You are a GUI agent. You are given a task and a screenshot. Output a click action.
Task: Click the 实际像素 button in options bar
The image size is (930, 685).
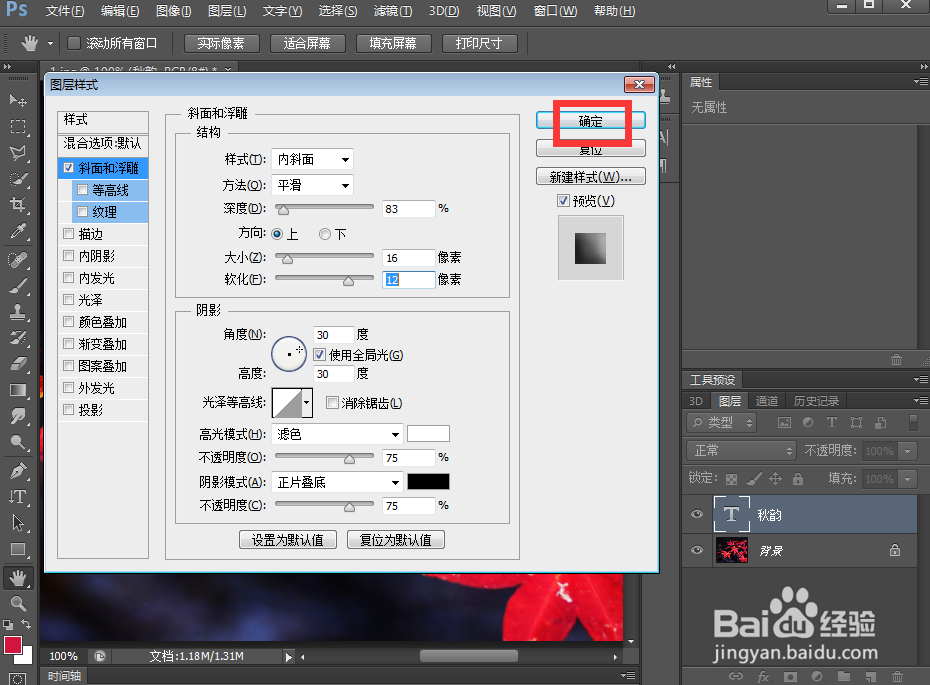220,43
